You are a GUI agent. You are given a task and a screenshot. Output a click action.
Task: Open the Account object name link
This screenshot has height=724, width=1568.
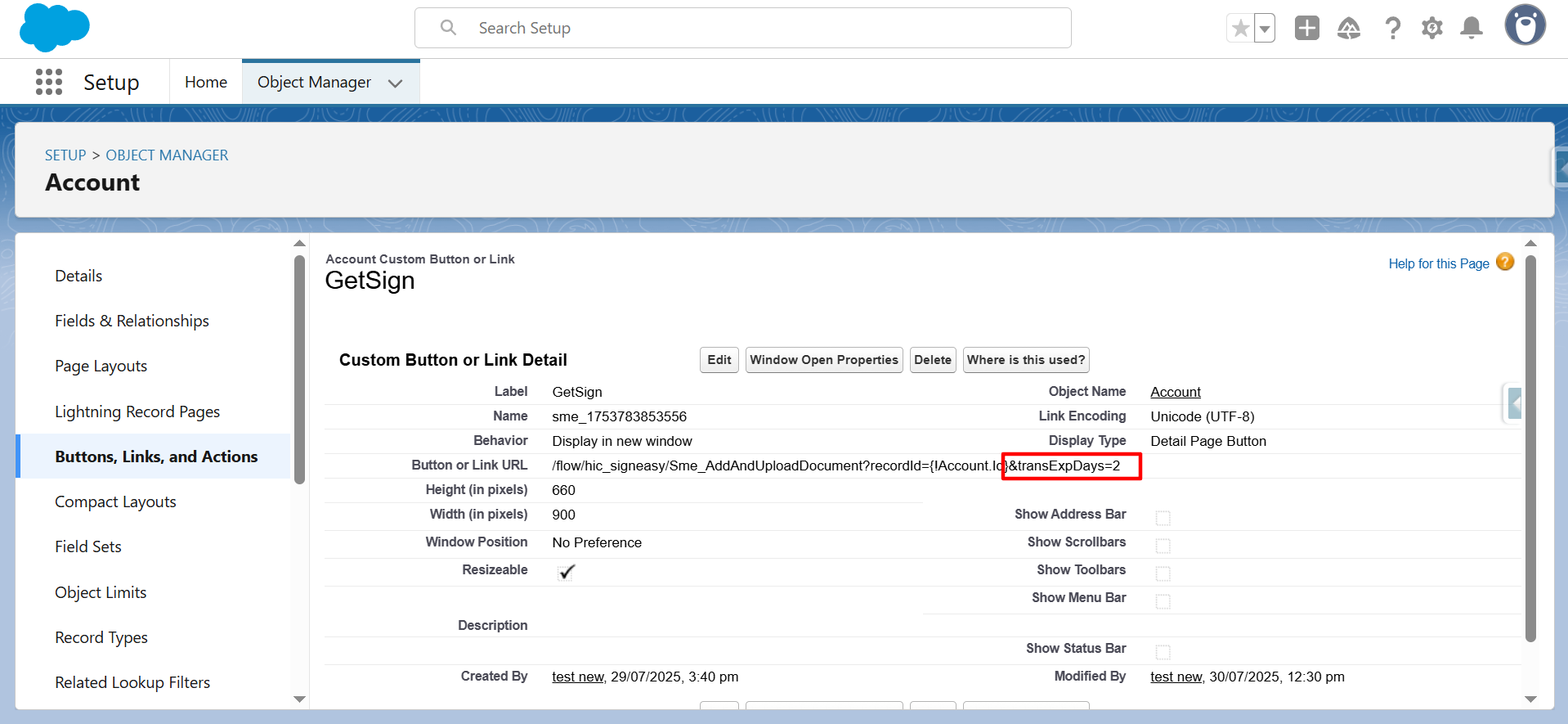click(x=1176, y=392)
